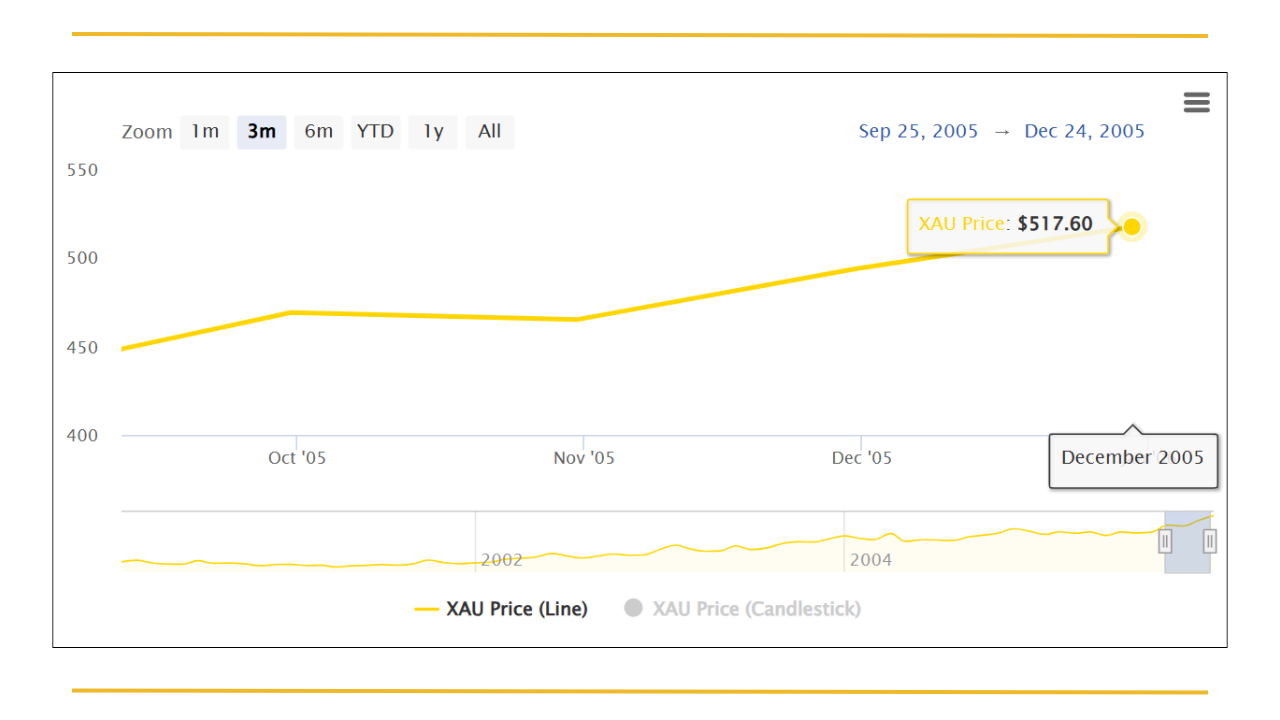
Task: Click the shaded navigator selection window
Action: [x=1188, y=542]
